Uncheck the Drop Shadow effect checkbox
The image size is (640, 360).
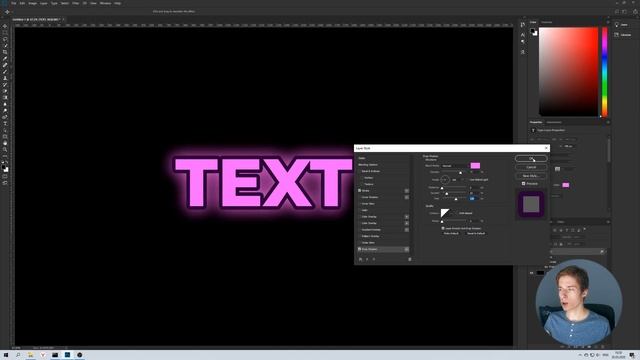click(360, 249)
